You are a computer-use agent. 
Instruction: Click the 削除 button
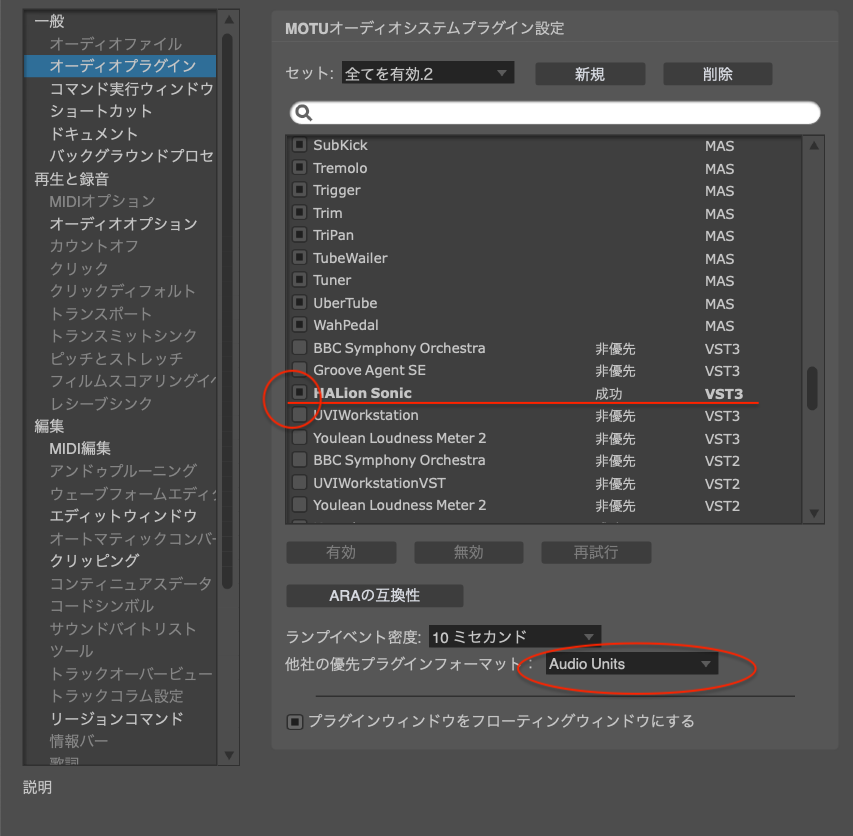pyautogui.click(x=717, y=74)
